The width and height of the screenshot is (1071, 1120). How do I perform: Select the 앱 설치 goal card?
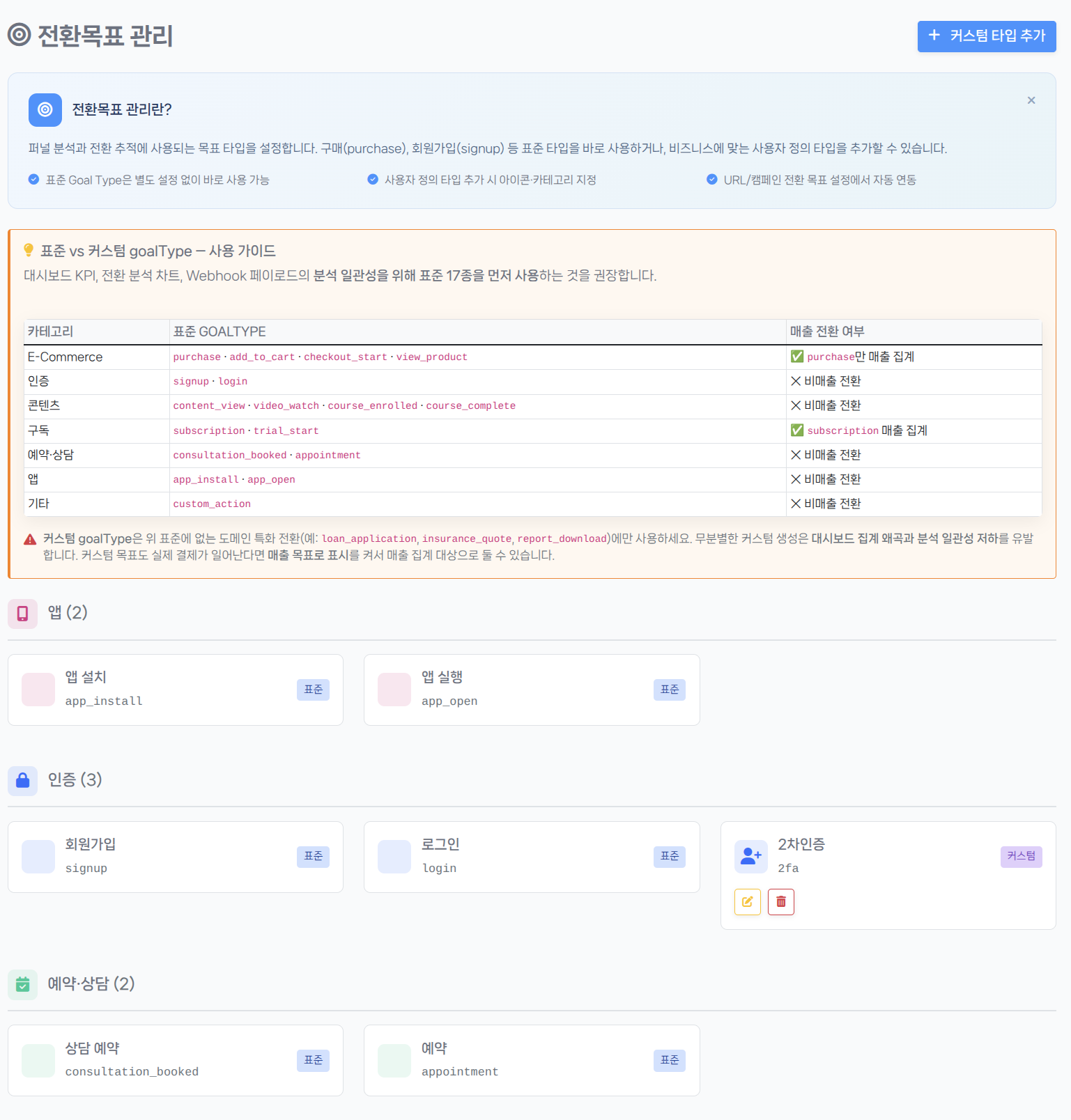176,690
